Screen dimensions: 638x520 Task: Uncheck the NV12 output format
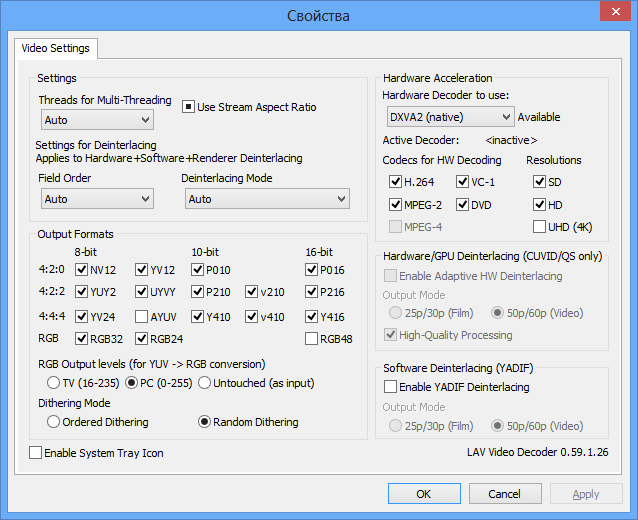[x=82, y=270]
